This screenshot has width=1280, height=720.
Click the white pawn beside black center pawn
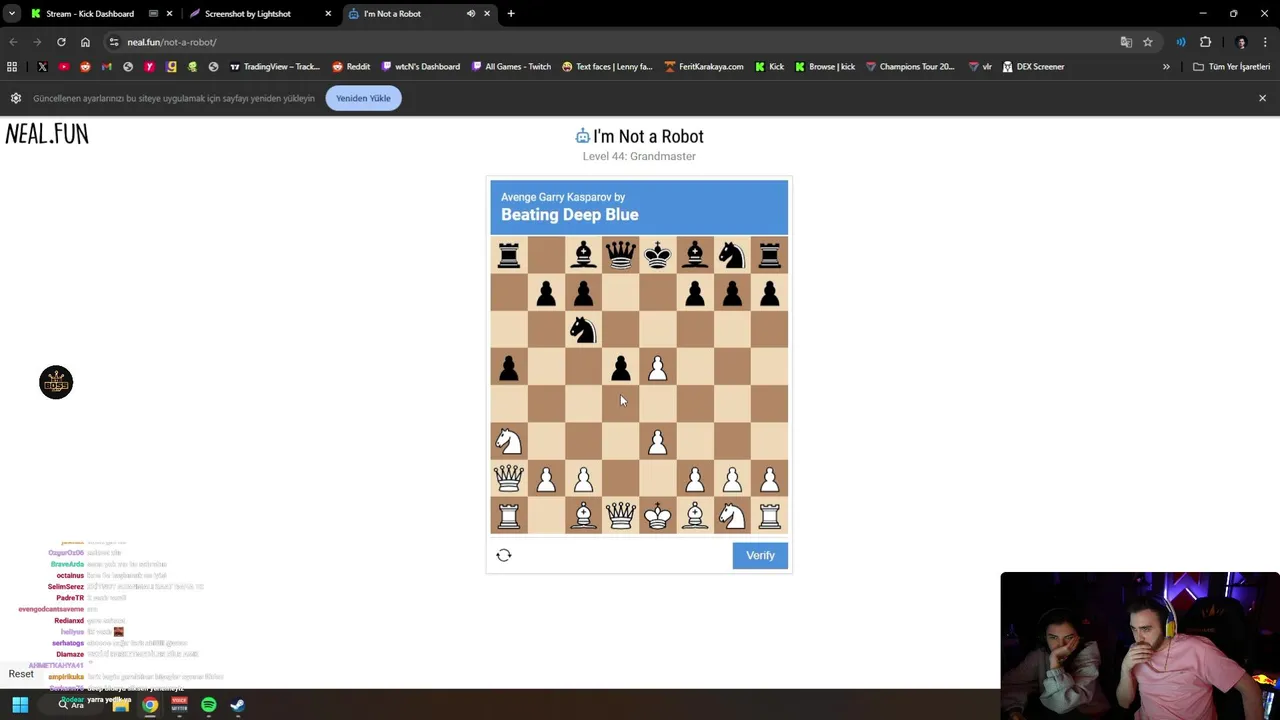tap(658, 368)
